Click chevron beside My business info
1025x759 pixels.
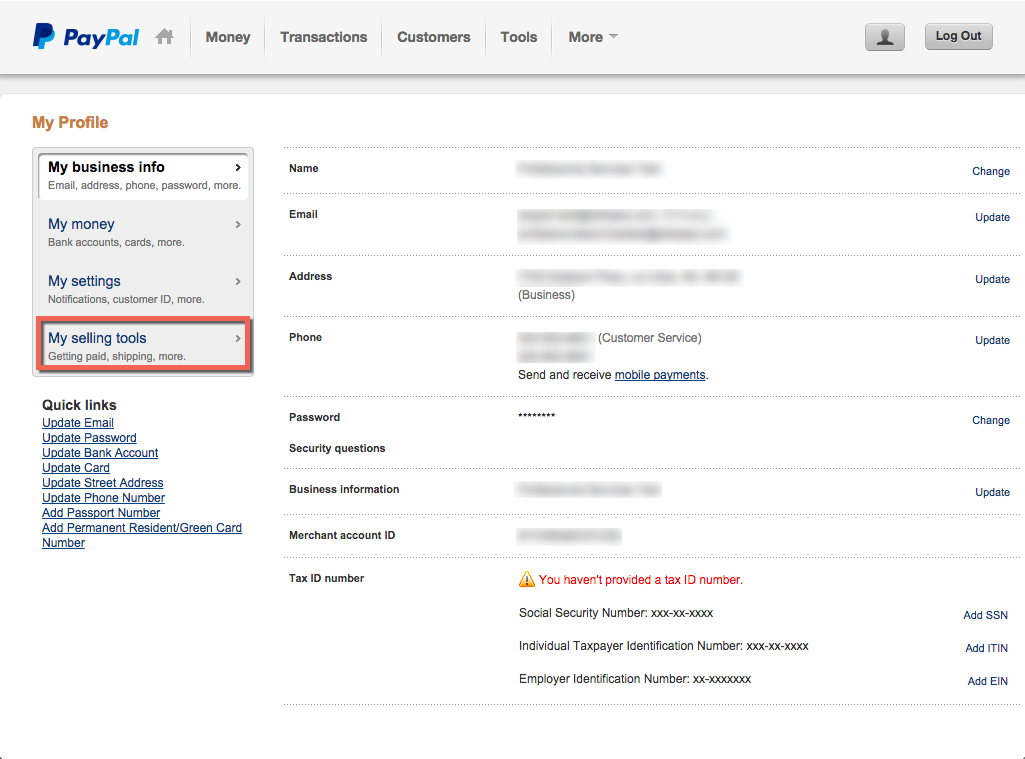[238, 167]
